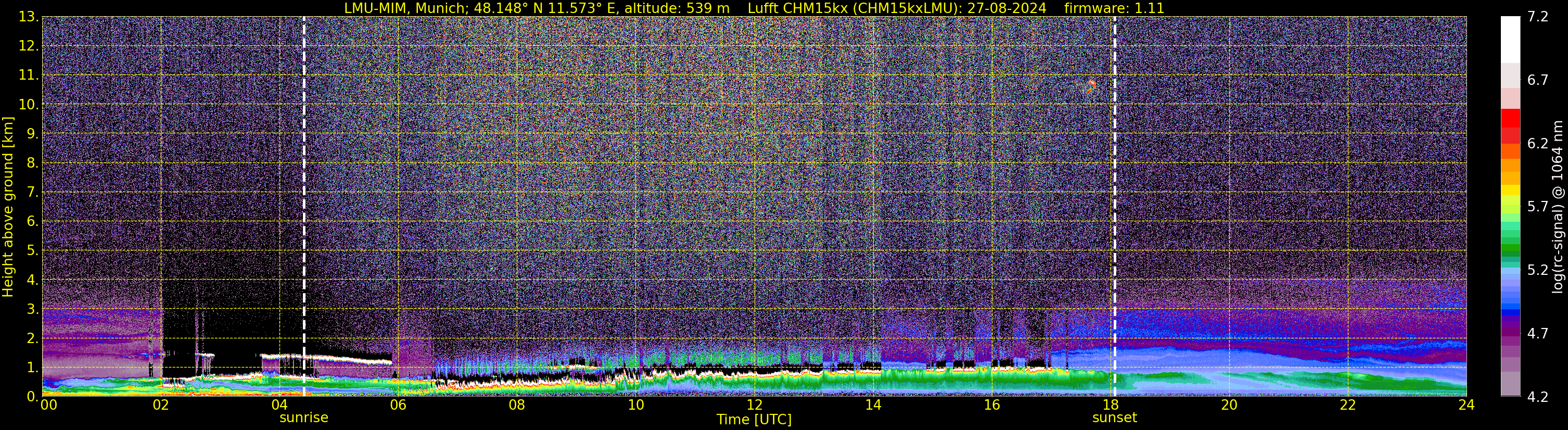Click the '02' time tick label
1568x430 pixels.
(161, 406)
